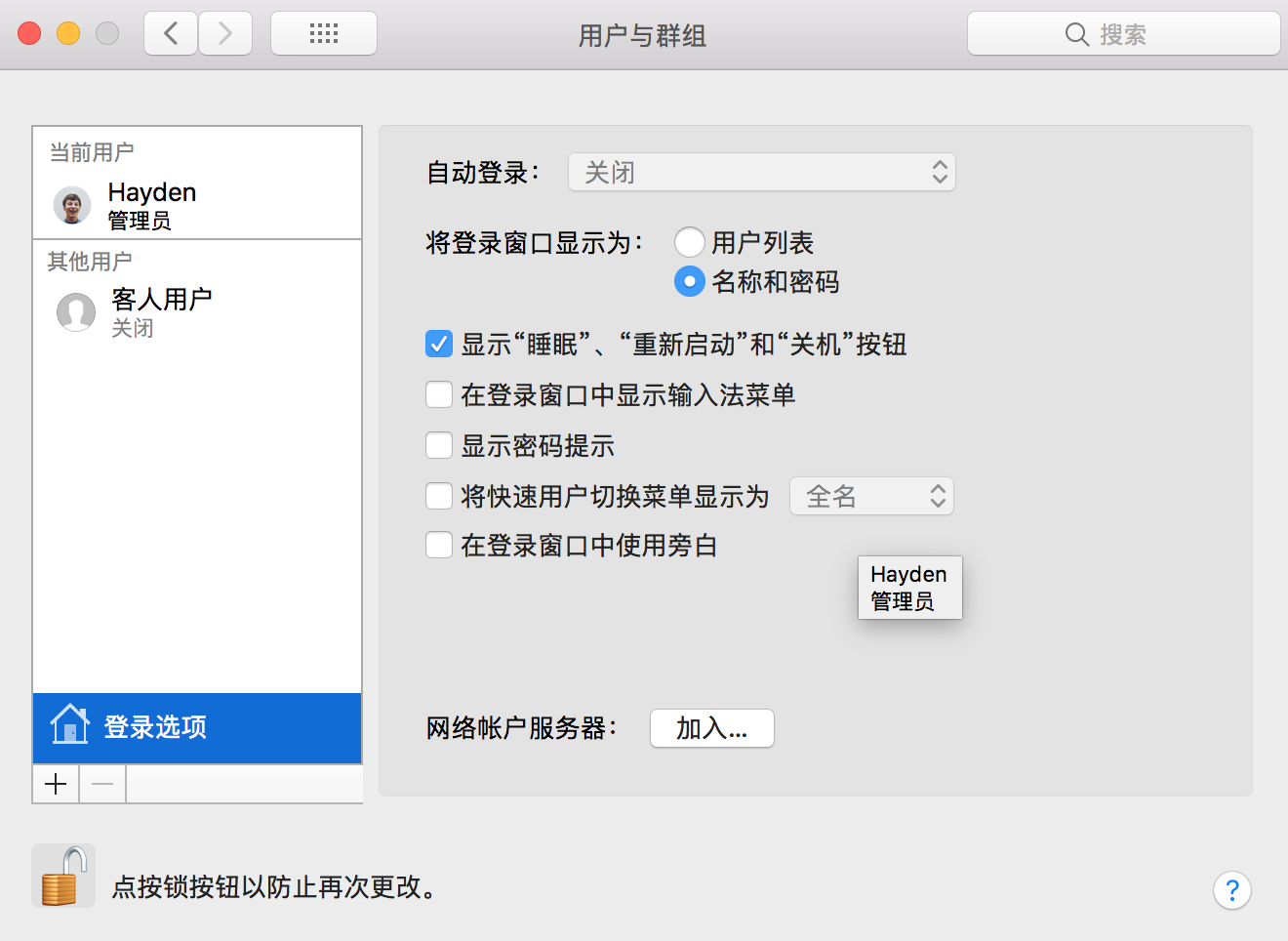The image size is (1288, 941).
Task: Select 登录选项 in the sidebar
Action: [x=197, y=727]
